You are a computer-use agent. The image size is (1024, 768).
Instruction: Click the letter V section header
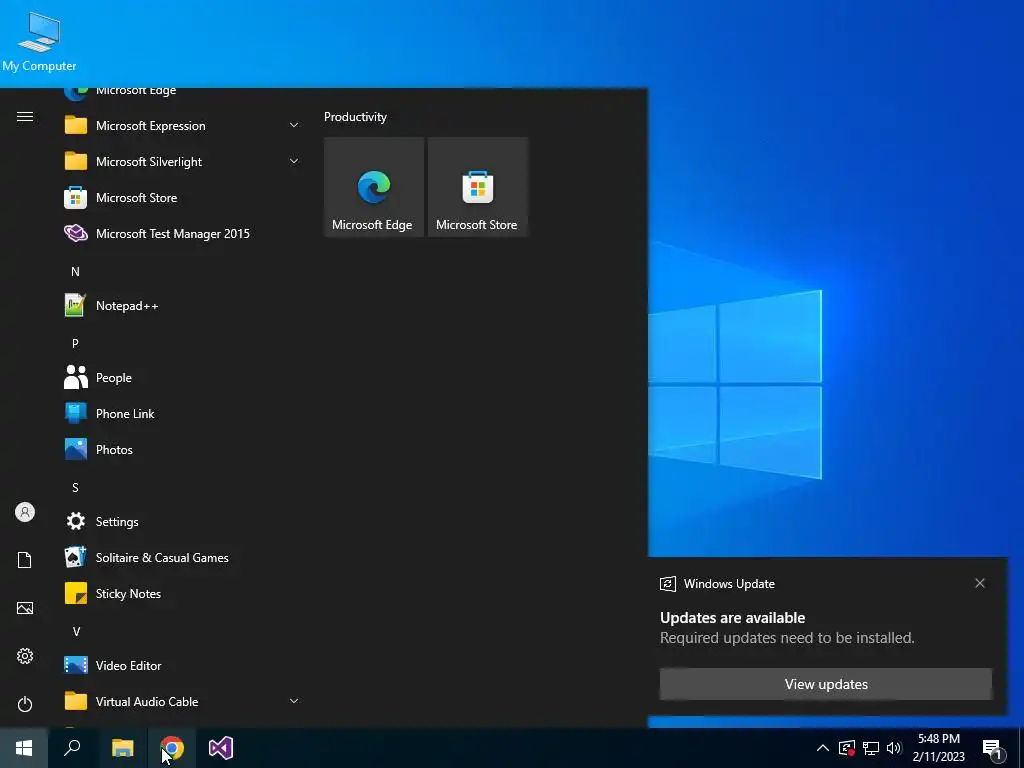tap(76, 632)
